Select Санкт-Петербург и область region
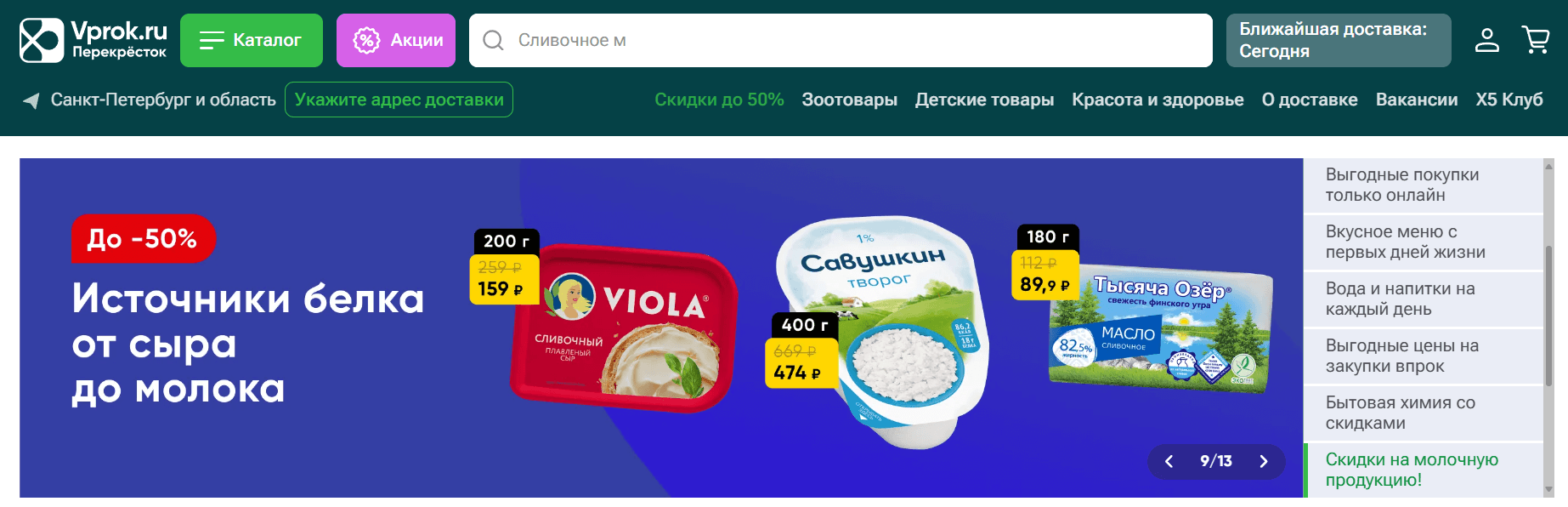Screen dimensions: 1568x507 (163, 100)
